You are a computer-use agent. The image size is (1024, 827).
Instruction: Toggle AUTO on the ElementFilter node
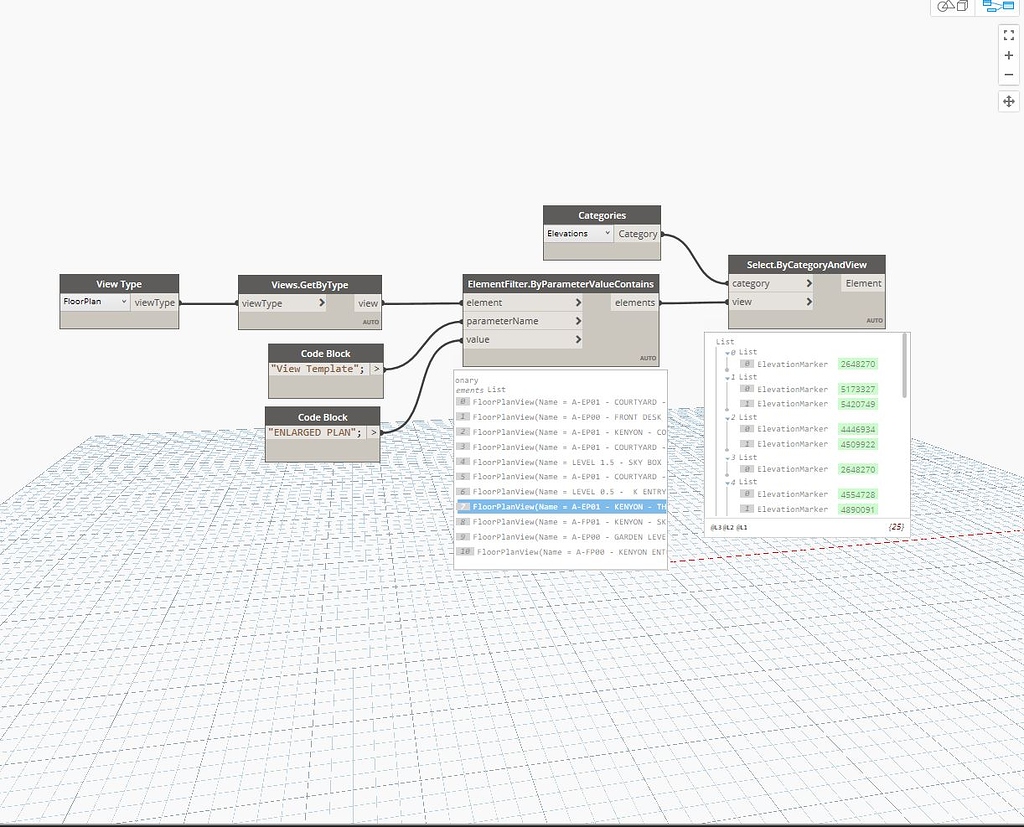(x=647, y=357)
